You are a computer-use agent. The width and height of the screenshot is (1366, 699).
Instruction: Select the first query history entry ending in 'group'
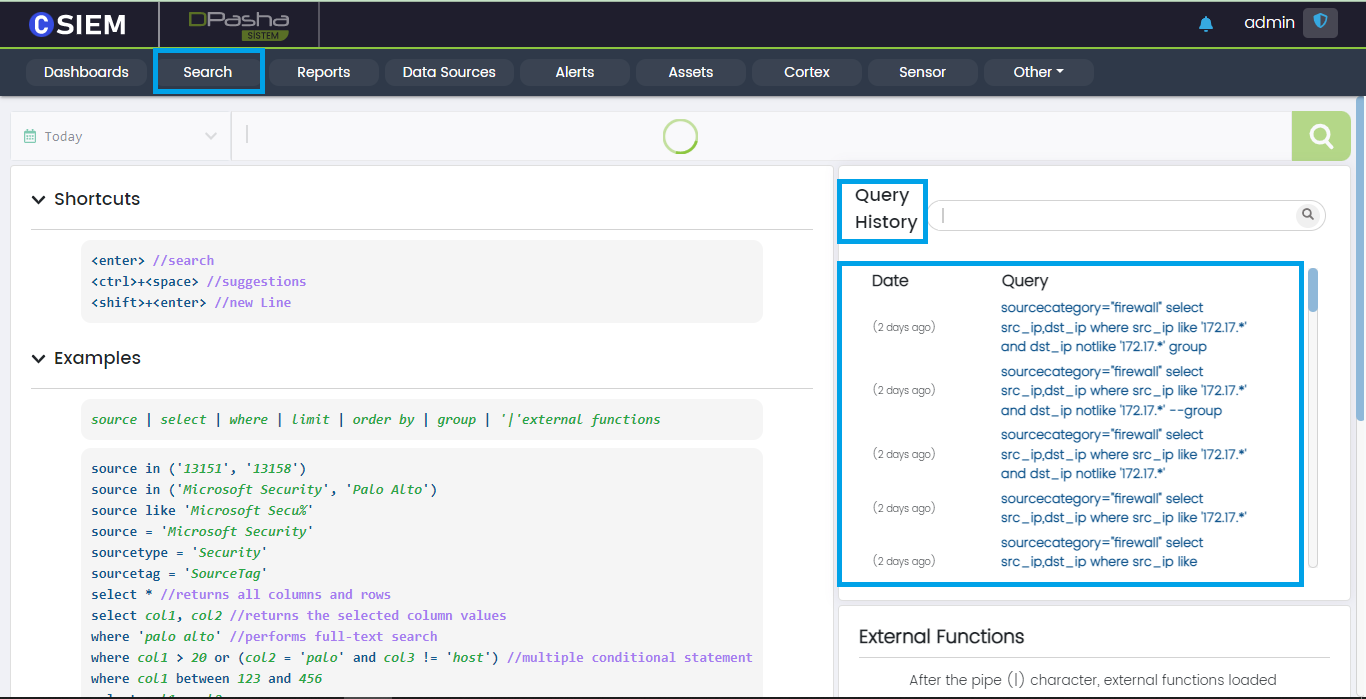tap(1123, 327)
